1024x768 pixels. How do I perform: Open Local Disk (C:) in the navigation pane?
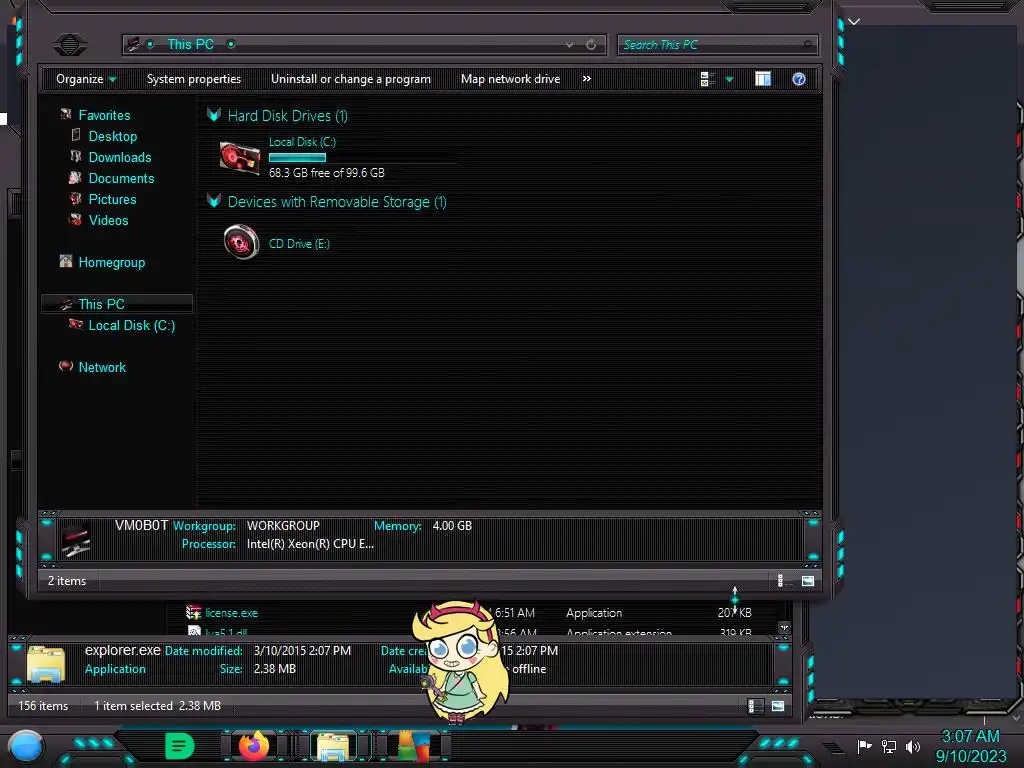tap(132, 325)
